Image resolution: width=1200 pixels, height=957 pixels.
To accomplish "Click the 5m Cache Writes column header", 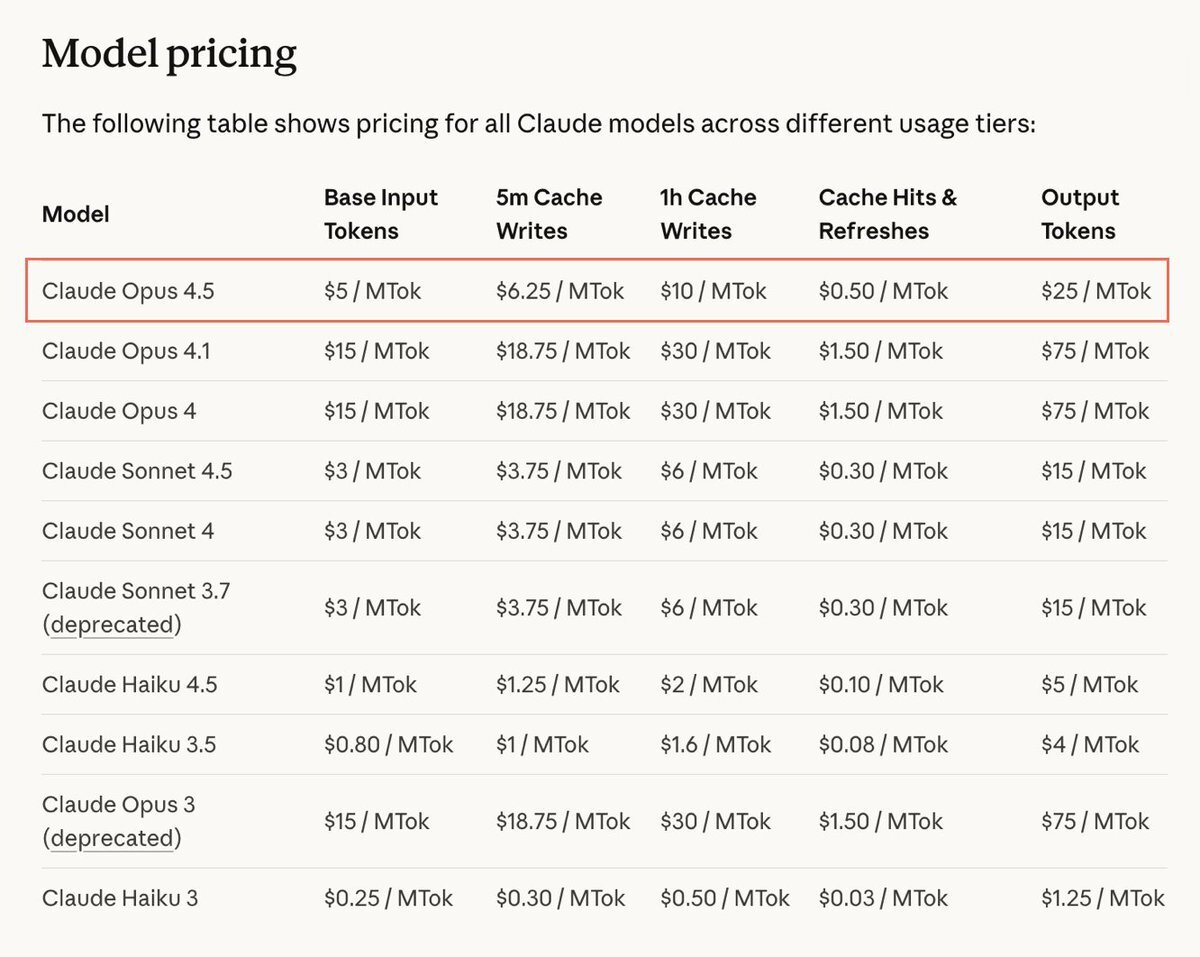I will tap(549, 214).
